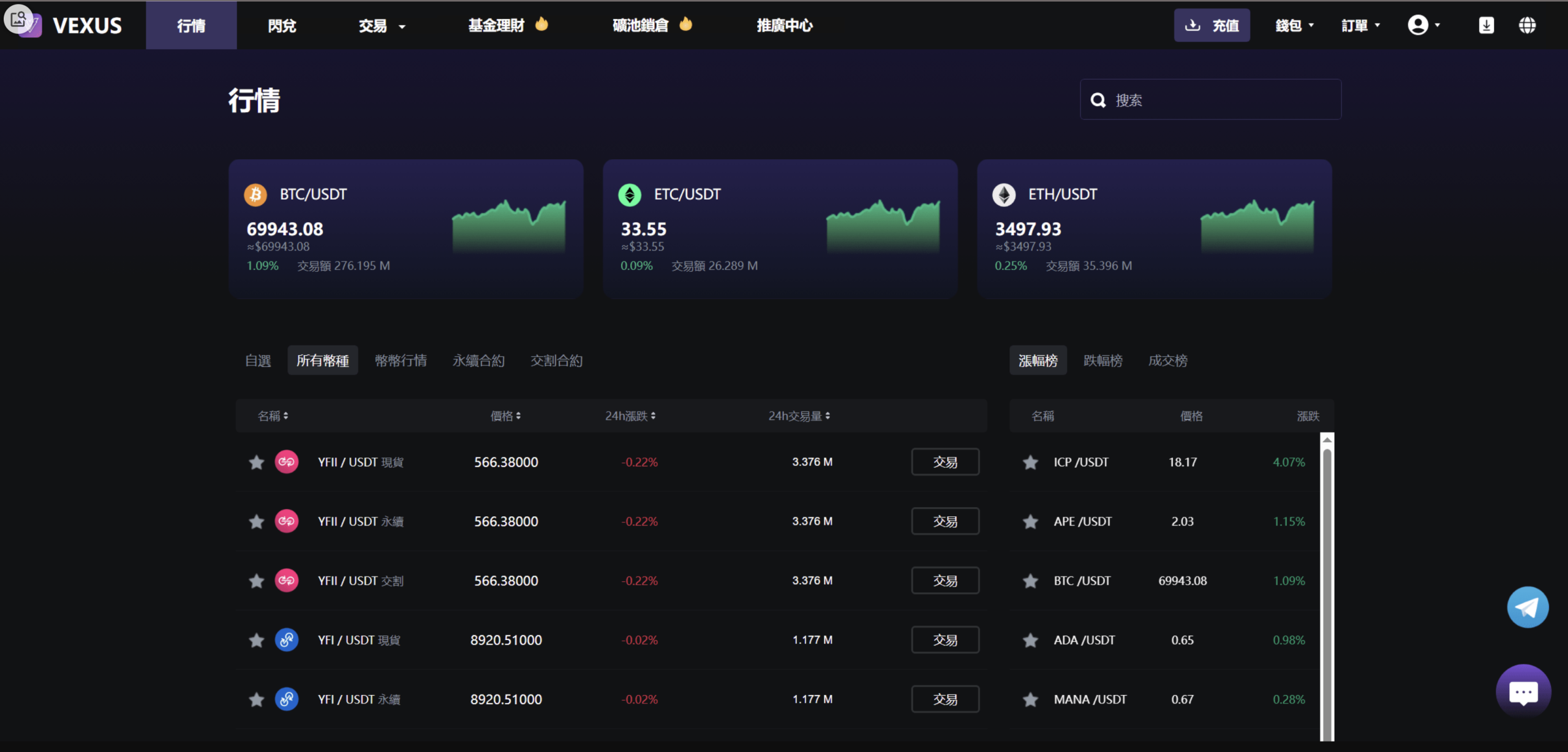
Task: Click the globe language icon
Action: pos(1527,25)
